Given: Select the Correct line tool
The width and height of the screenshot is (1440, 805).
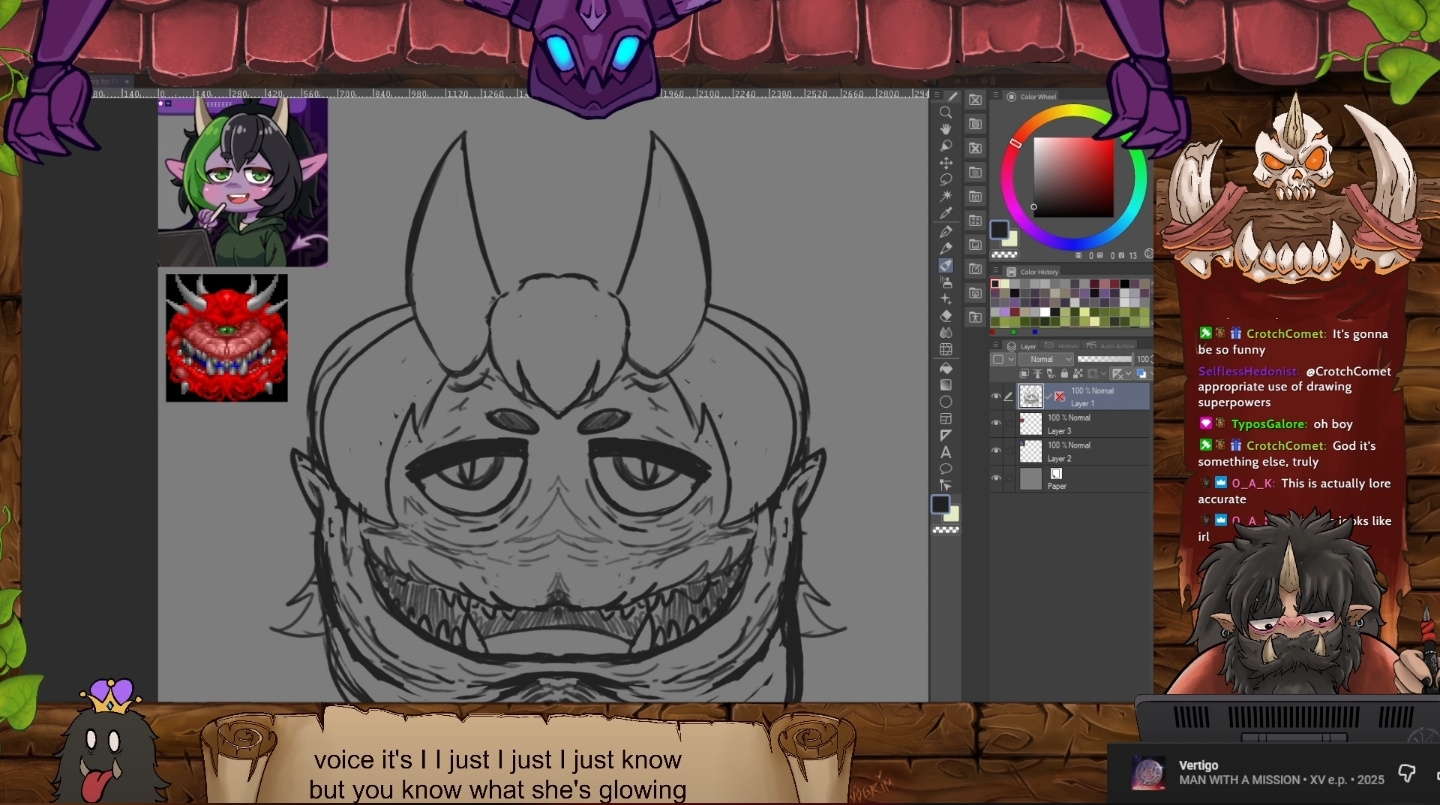Looking at the screenshot, I should 946,485.
